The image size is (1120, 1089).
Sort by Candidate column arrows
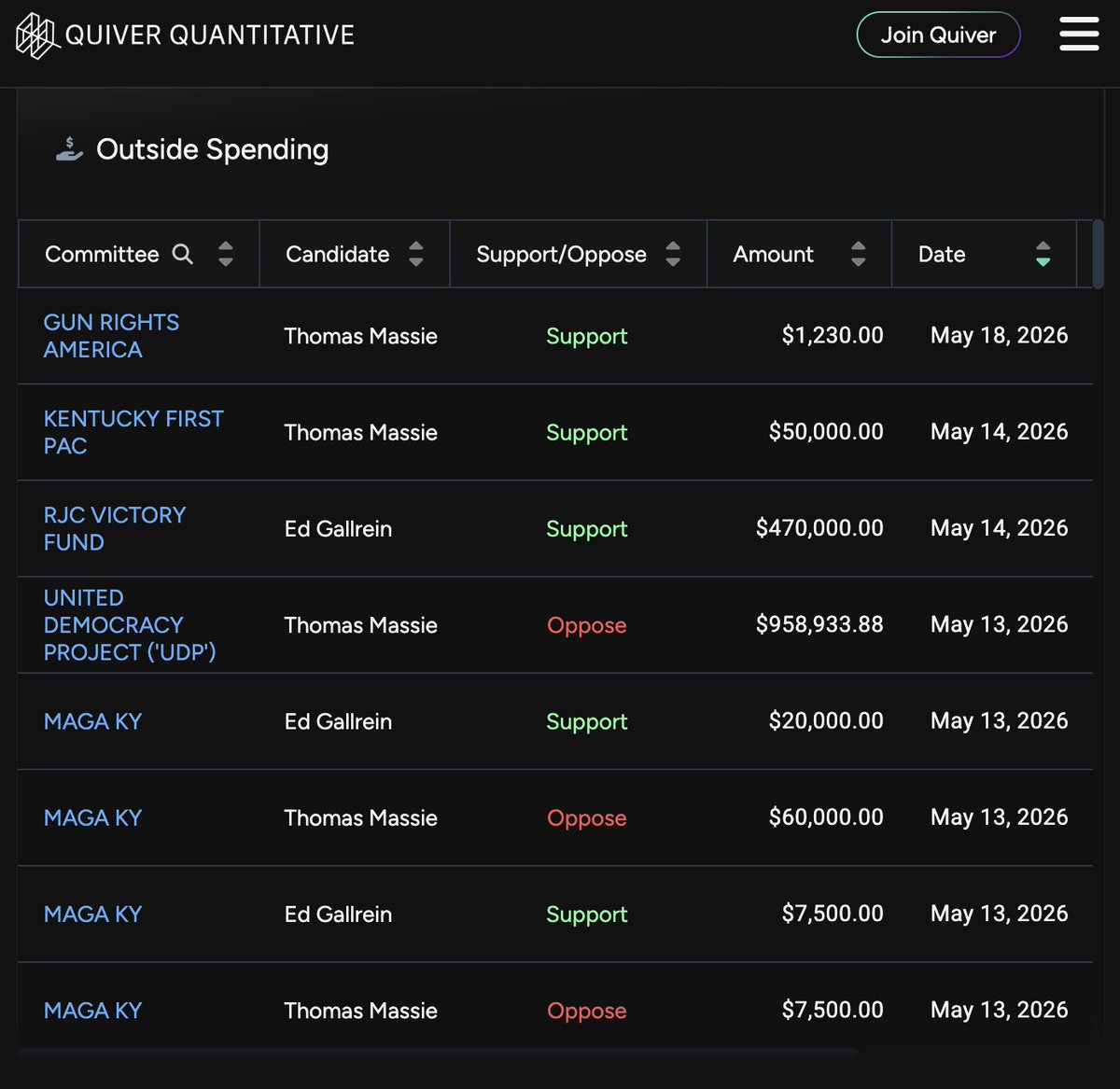(416, 254)
